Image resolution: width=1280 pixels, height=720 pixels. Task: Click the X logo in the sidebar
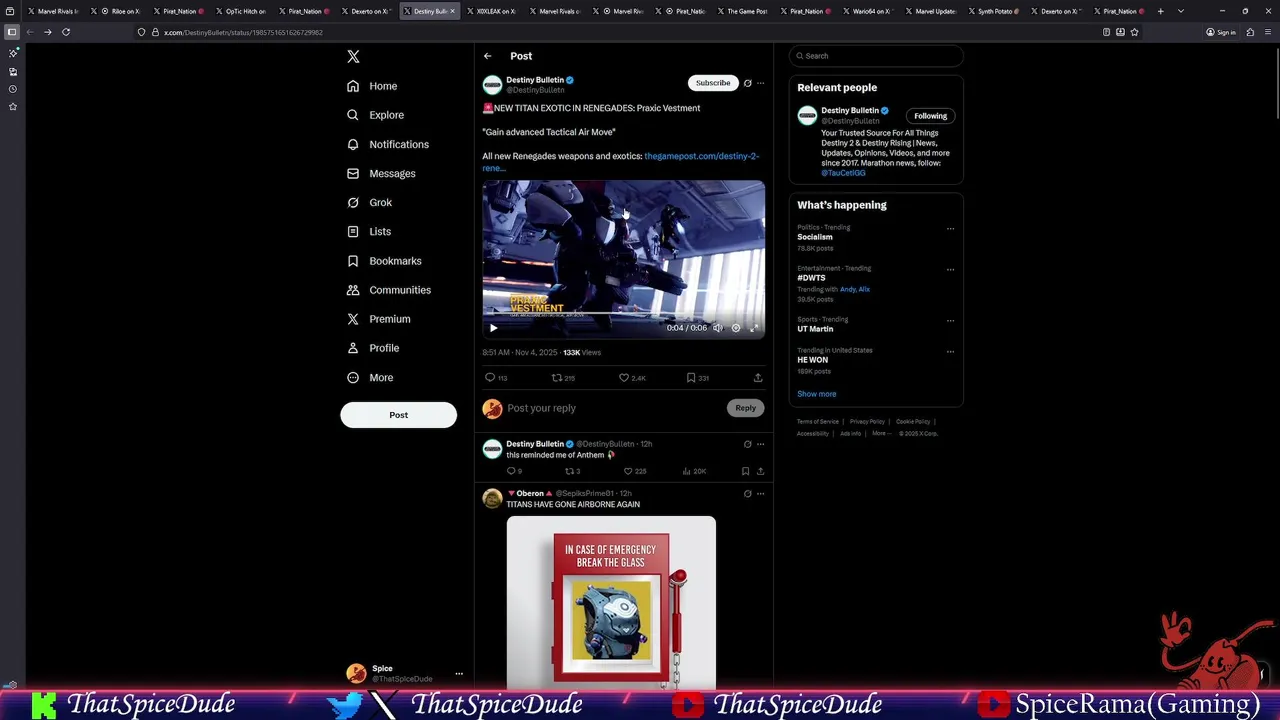point(353,57)
